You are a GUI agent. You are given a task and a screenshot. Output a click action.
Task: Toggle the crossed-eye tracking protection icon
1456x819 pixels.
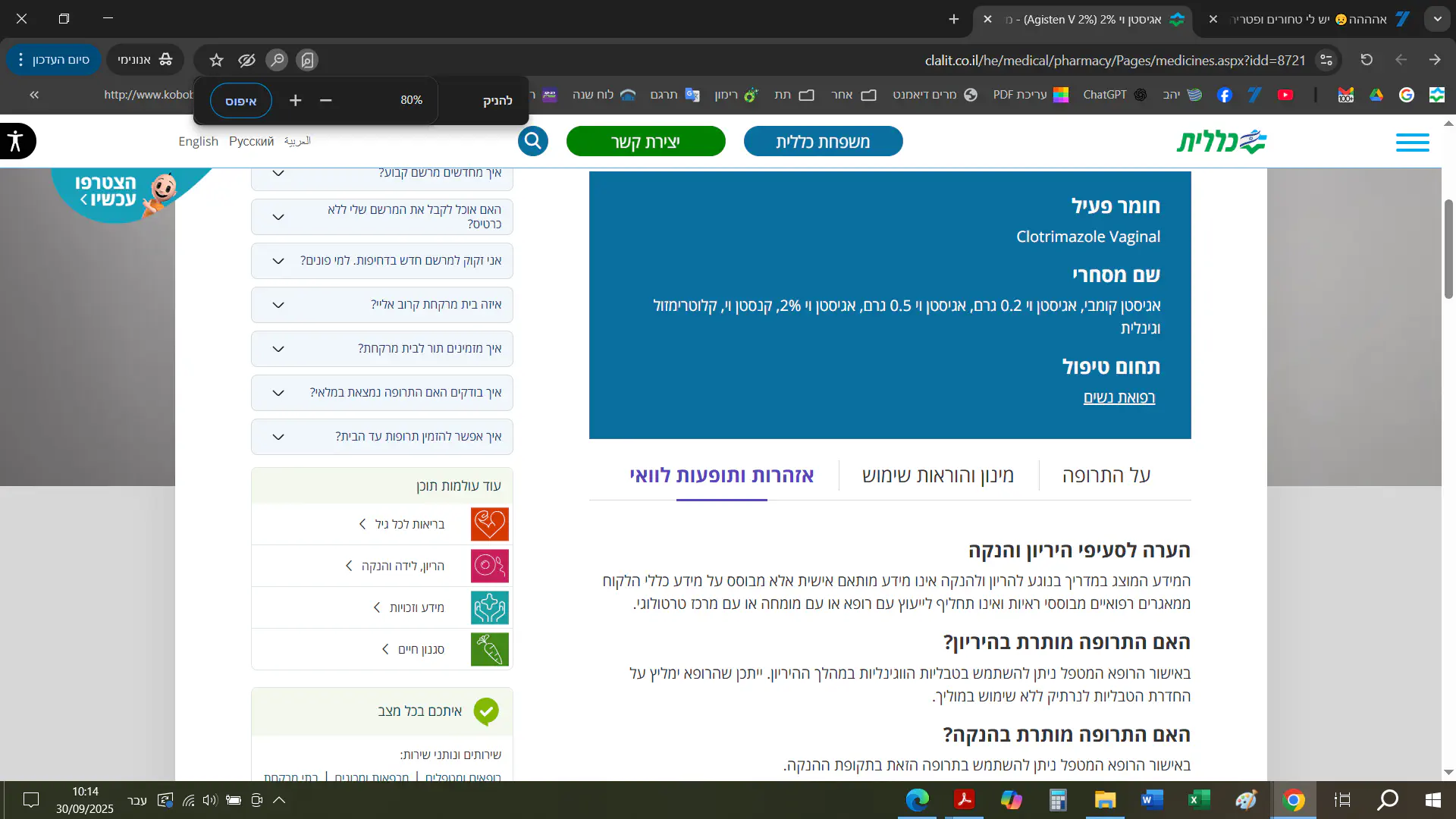pyautogui.click(x=246, y=60)
